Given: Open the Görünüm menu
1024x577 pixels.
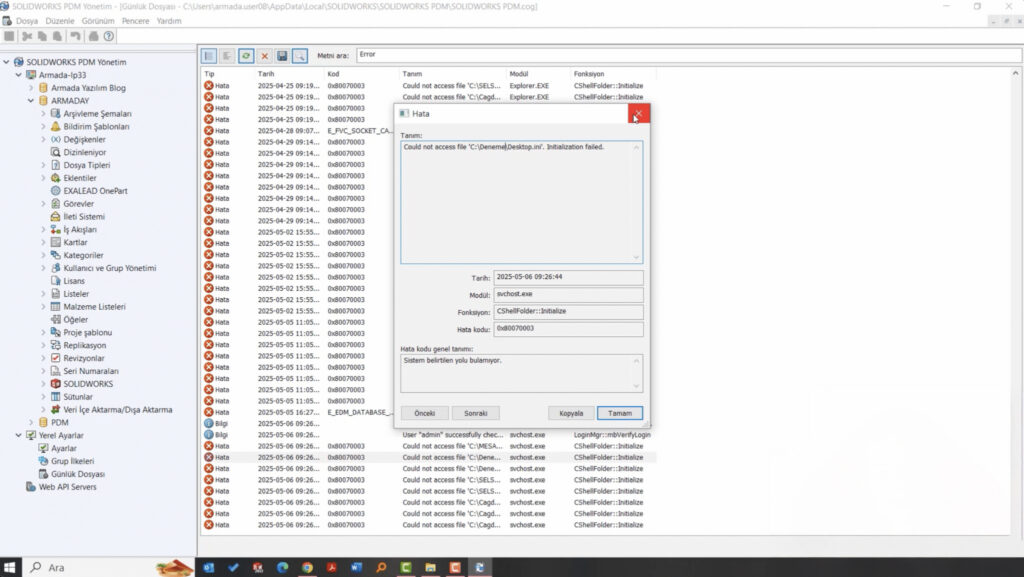Looking at the screenshot, I should [x=97, y=21].
